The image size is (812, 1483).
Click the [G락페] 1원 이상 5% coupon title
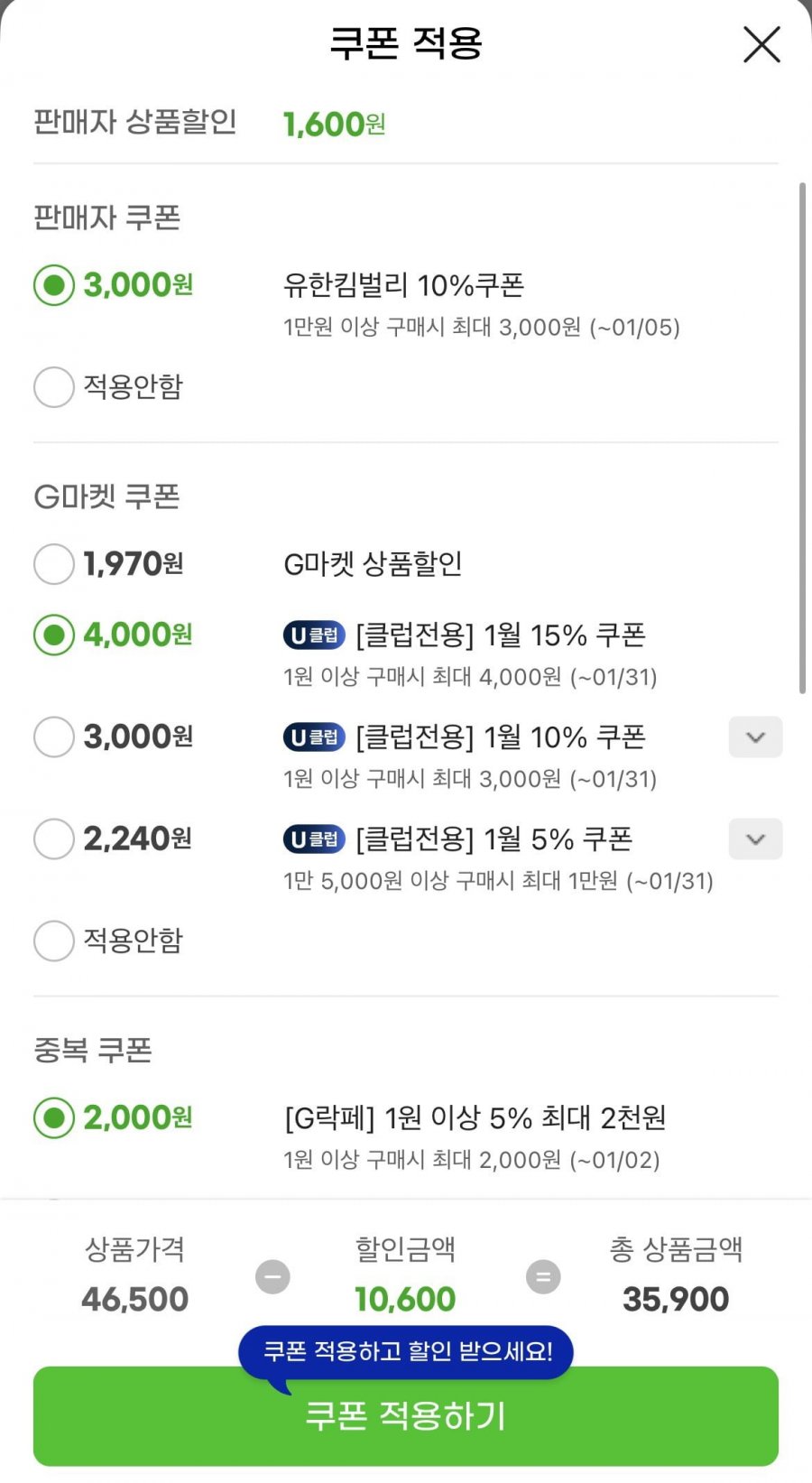tap(475, 1118)
